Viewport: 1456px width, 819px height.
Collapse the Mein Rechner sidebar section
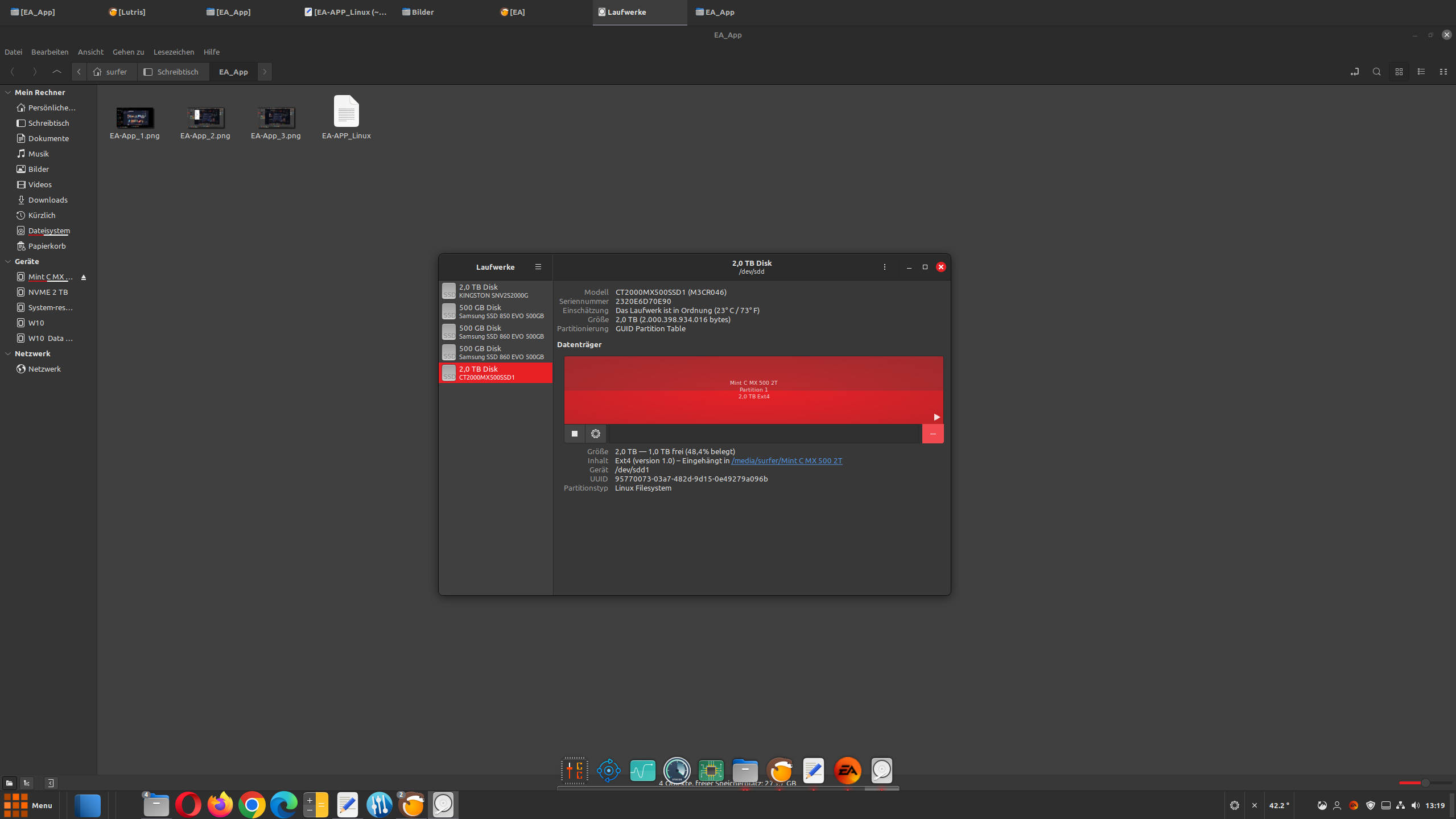[x=8, y=92]
